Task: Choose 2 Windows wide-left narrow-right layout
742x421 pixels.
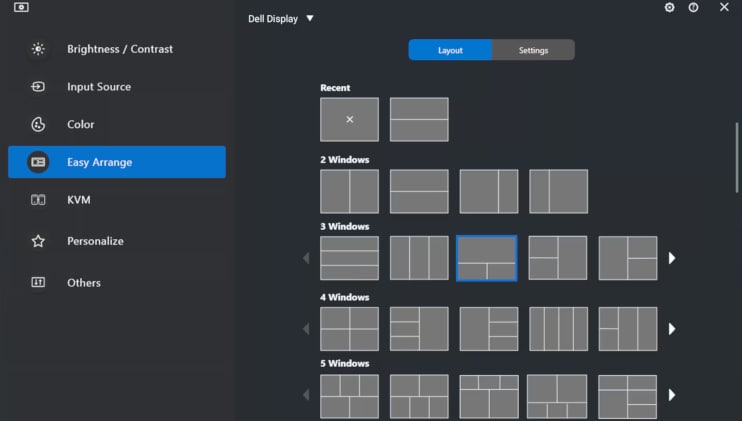Action: (489, 192)
